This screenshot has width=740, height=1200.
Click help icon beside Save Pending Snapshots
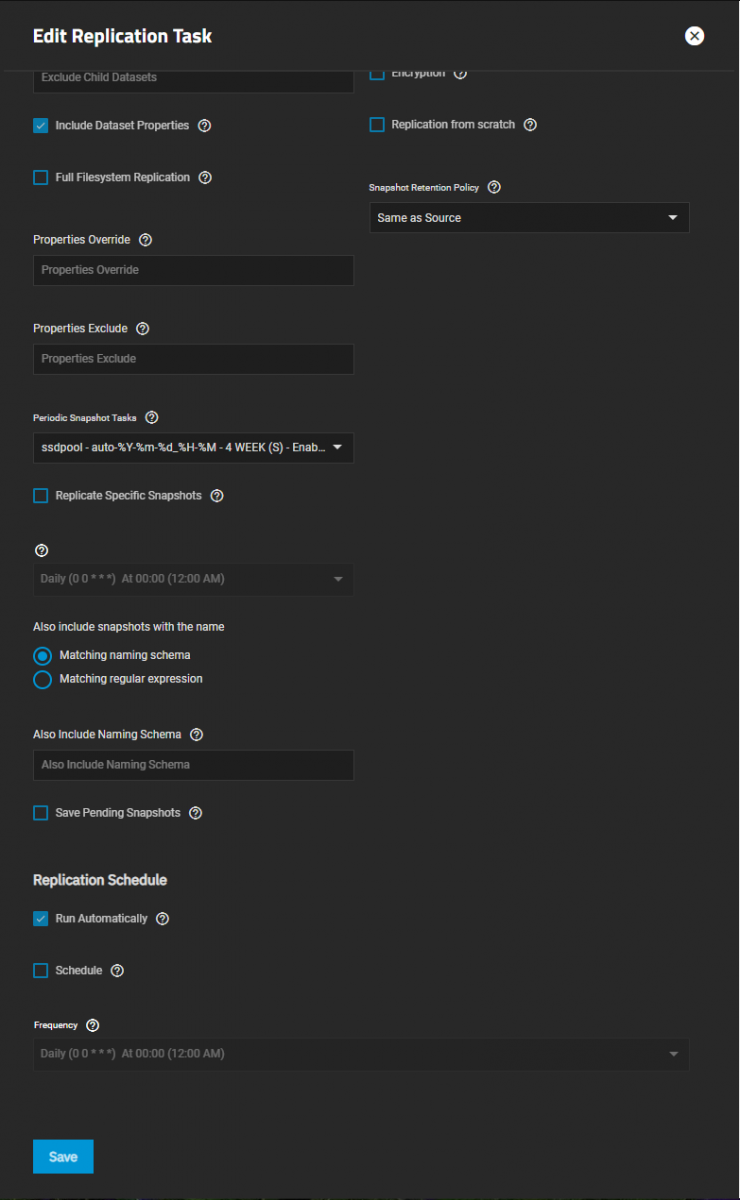196,813
